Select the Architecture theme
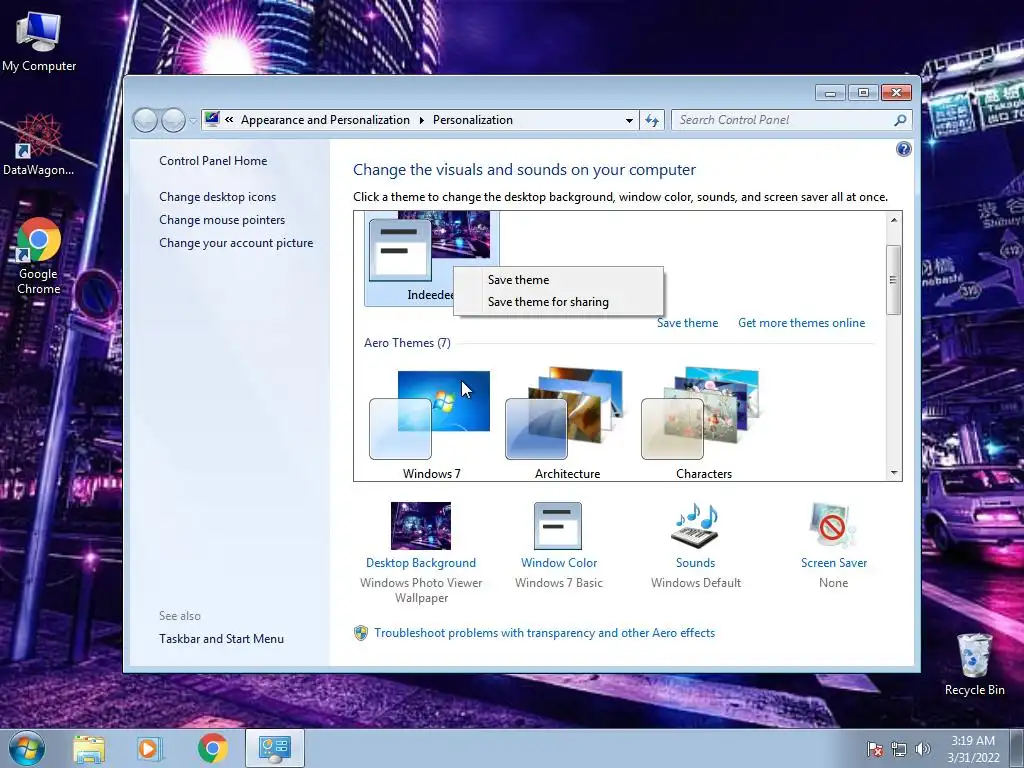The width and height of the screenshot is (1024, 768). point(567,423)
